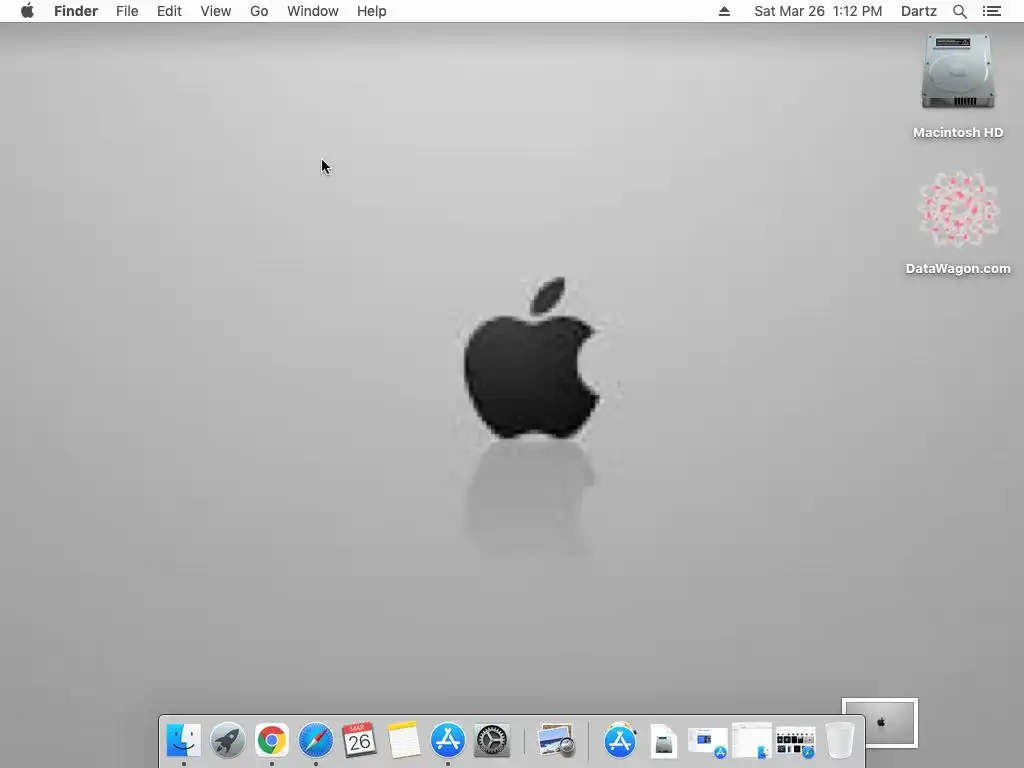
Task: Open the Edit menu
Action: coord(169,11)
